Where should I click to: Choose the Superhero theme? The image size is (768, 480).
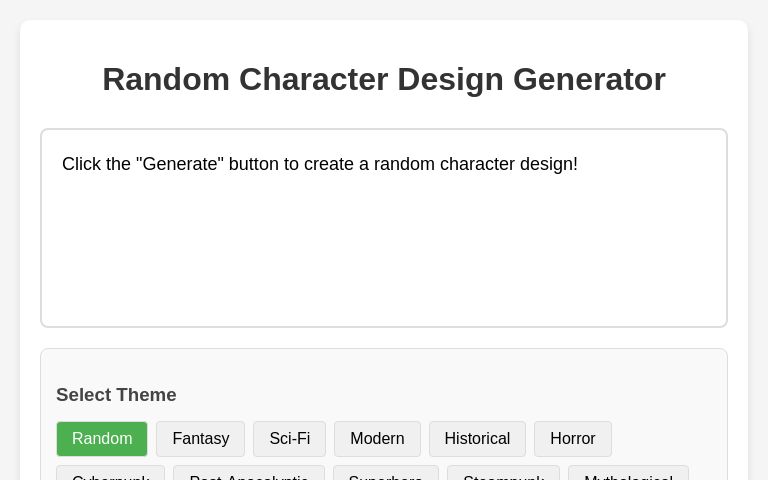[x=385, y=473]
